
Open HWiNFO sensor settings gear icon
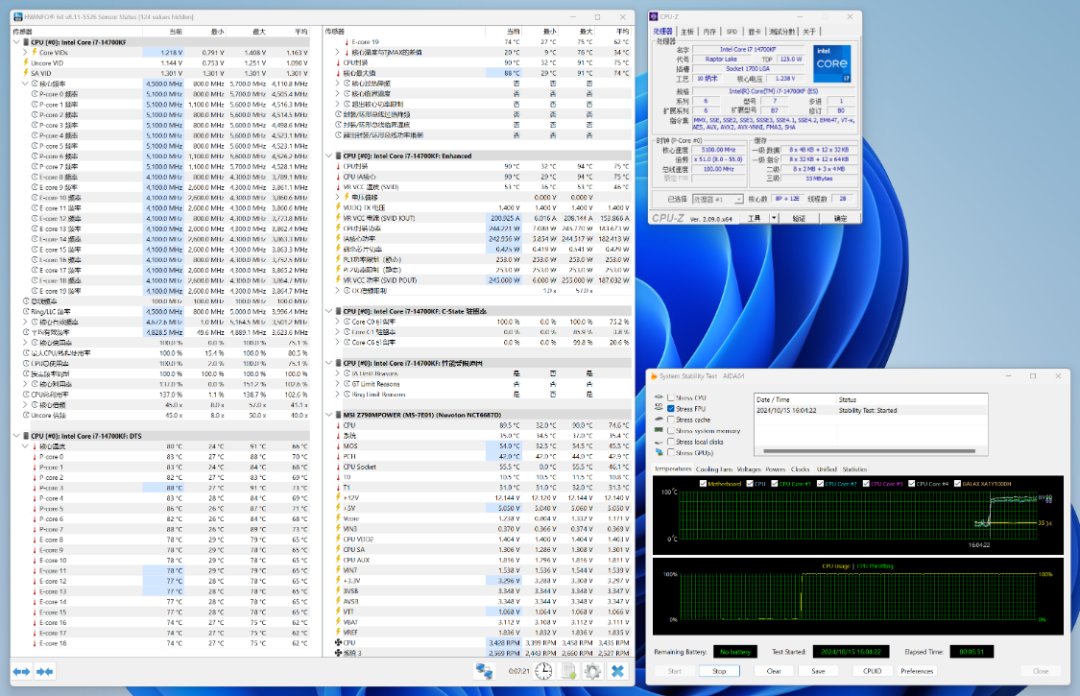click(592, 671)
